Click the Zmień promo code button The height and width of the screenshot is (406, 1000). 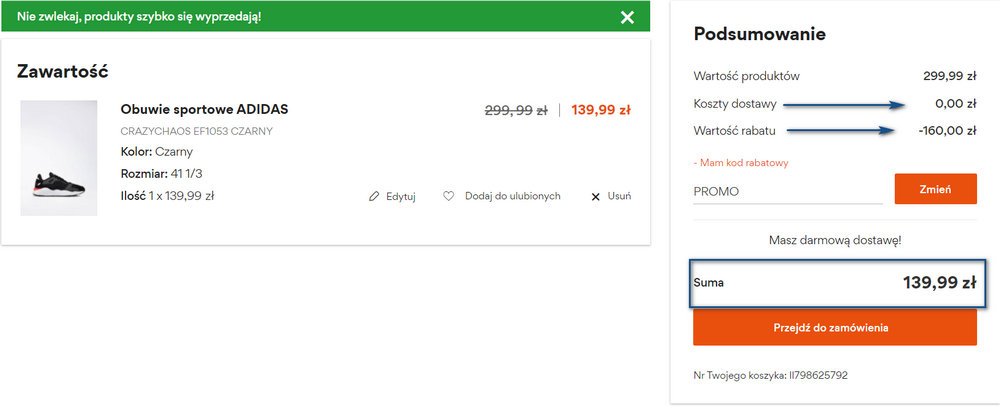935,189
